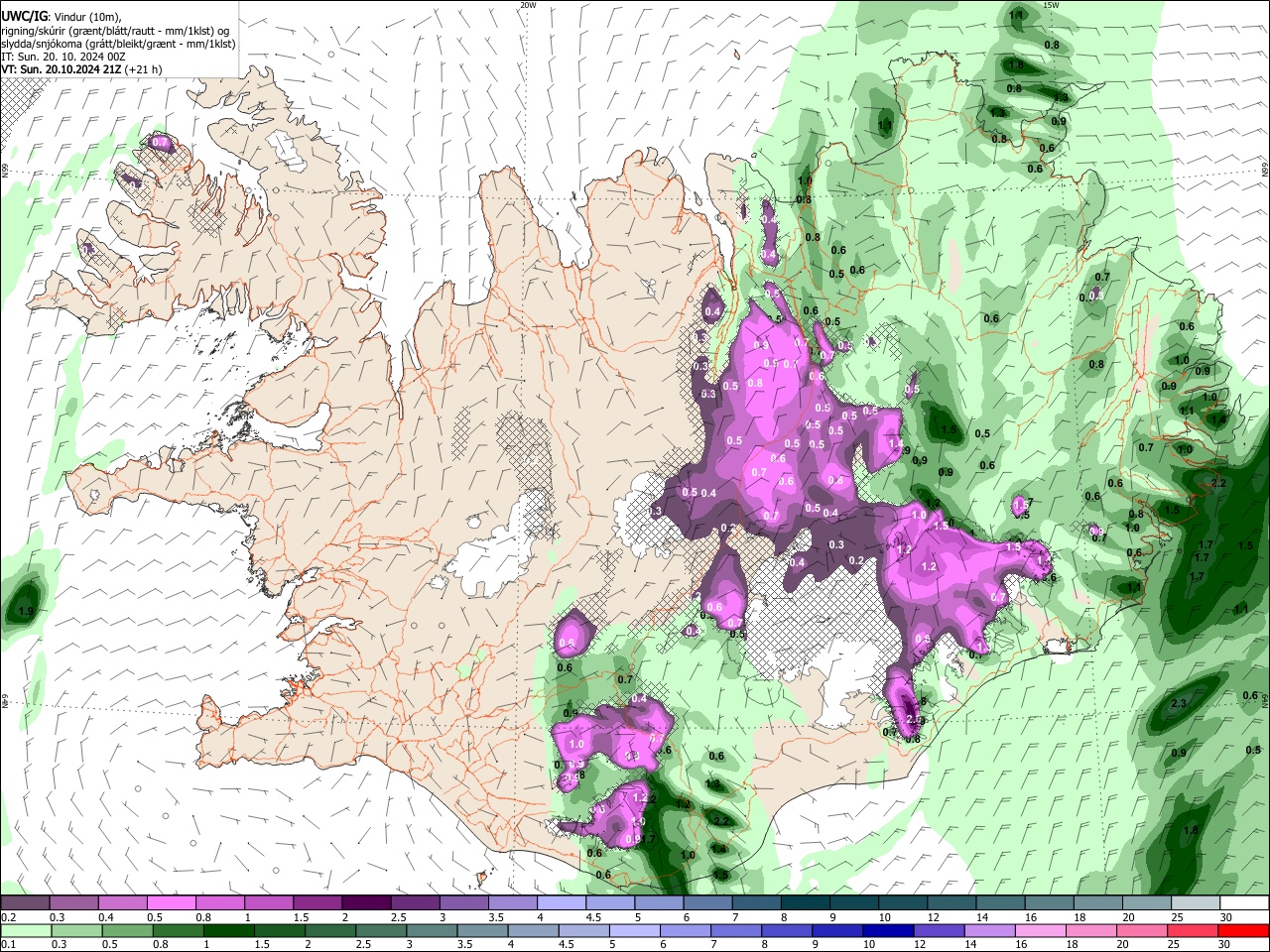Click the '15W' longitude label
Image resolution: width=1270 pixels, height=952 pixels.
click(1051, 5)
